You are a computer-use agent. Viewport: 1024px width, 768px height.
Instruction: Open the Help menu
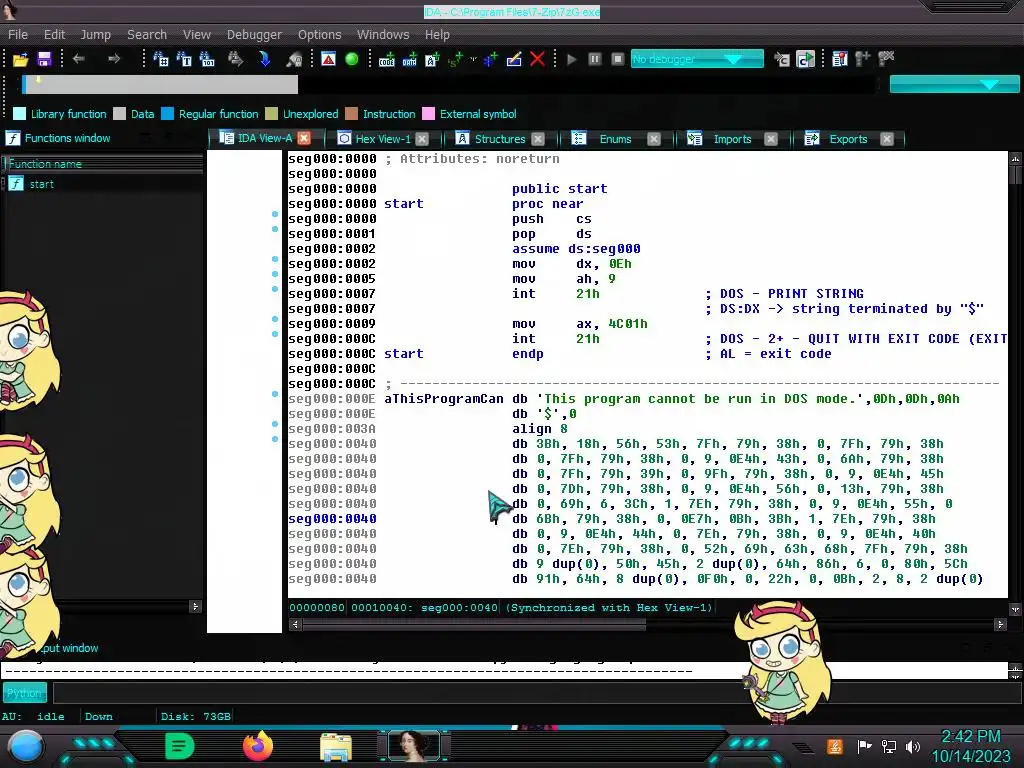tap(437, 35)
